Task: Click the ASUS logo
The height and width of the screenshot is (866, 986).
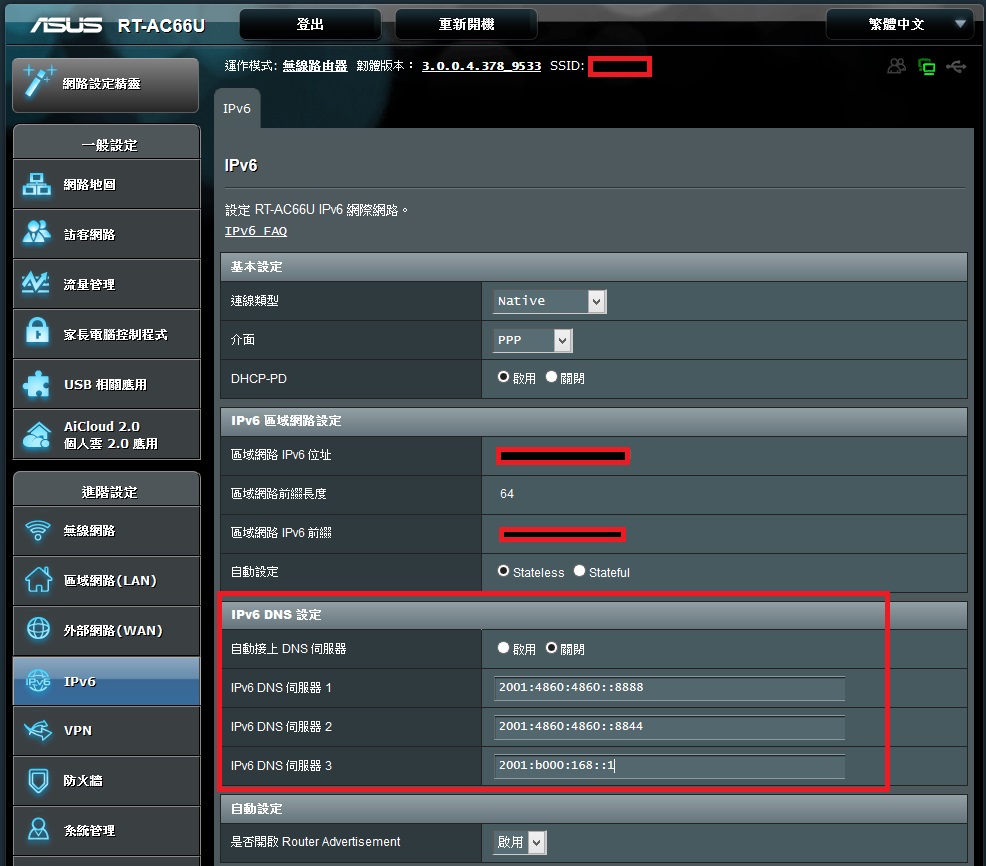Action: click(67, 25)
